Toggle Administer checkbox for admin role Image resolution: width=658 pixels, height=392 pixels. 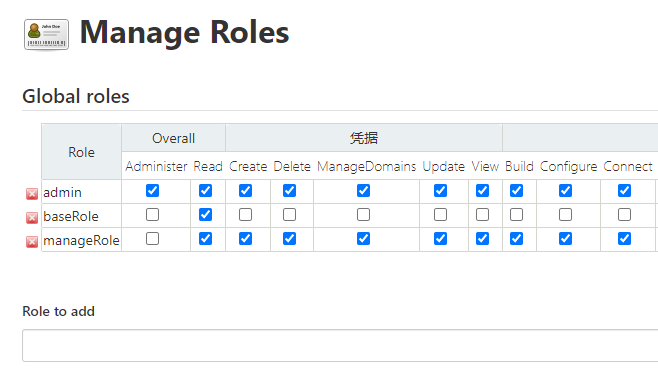152,191
